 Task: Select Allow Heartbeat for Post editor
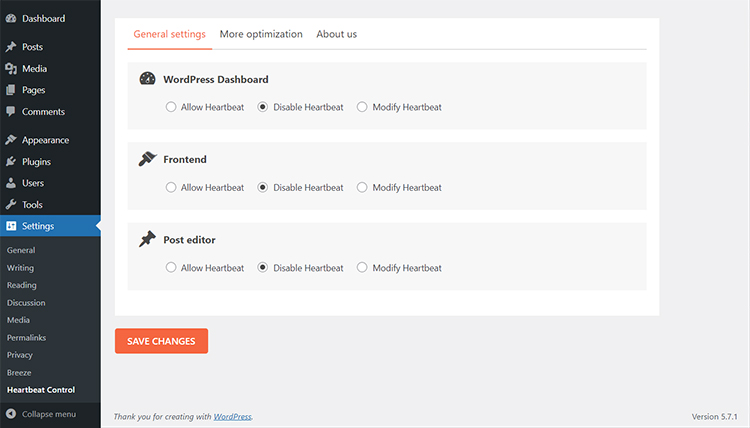[172, 268]
